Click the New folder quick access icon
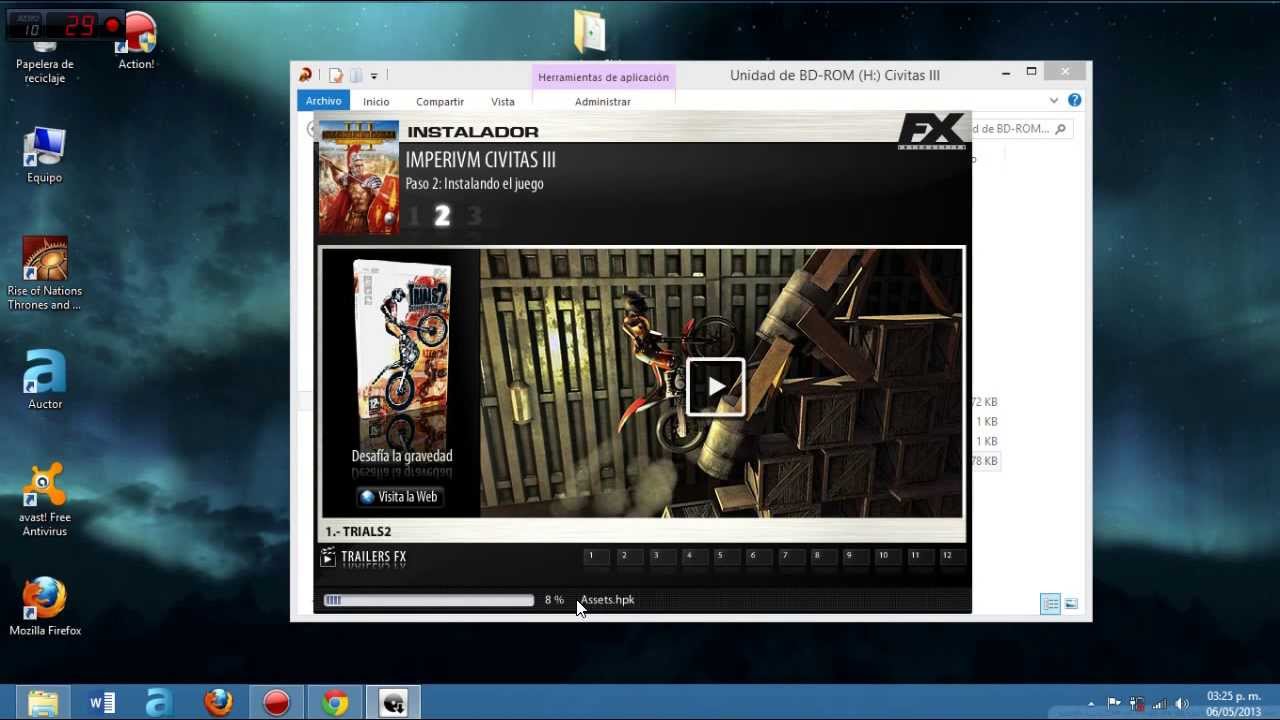1280x720 pixels. pyautogui.click(x=356, y=75)
